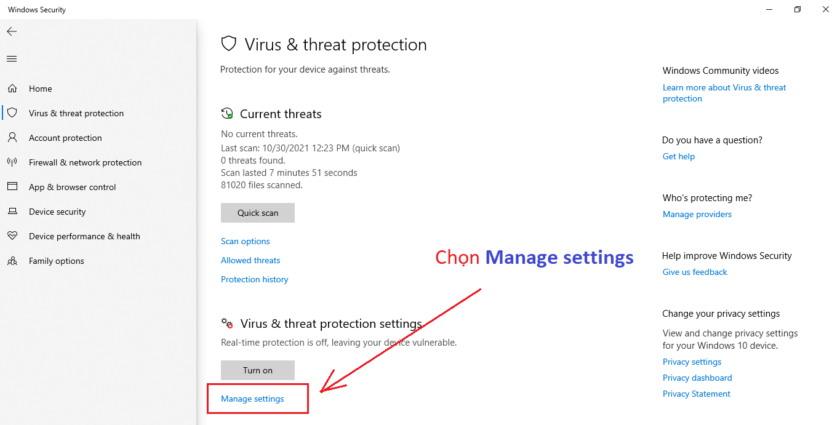The image size is (840, 425).
Task: Click the Home house icon
Action: tap(13, 89)
